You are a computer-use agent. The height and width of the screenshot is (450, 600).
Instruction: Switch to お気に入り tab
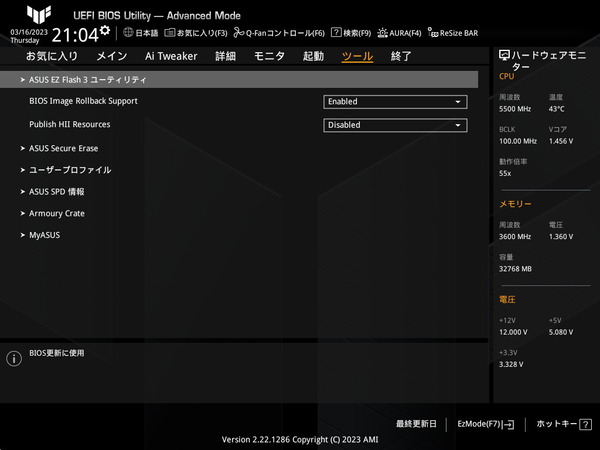tap(52, 56)
